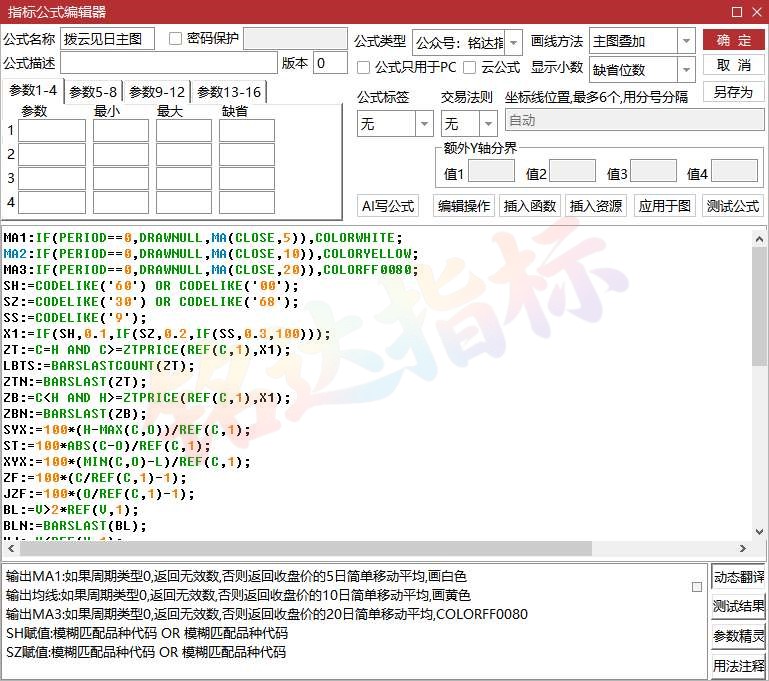Run 测试公式 button

coord(733,206)
